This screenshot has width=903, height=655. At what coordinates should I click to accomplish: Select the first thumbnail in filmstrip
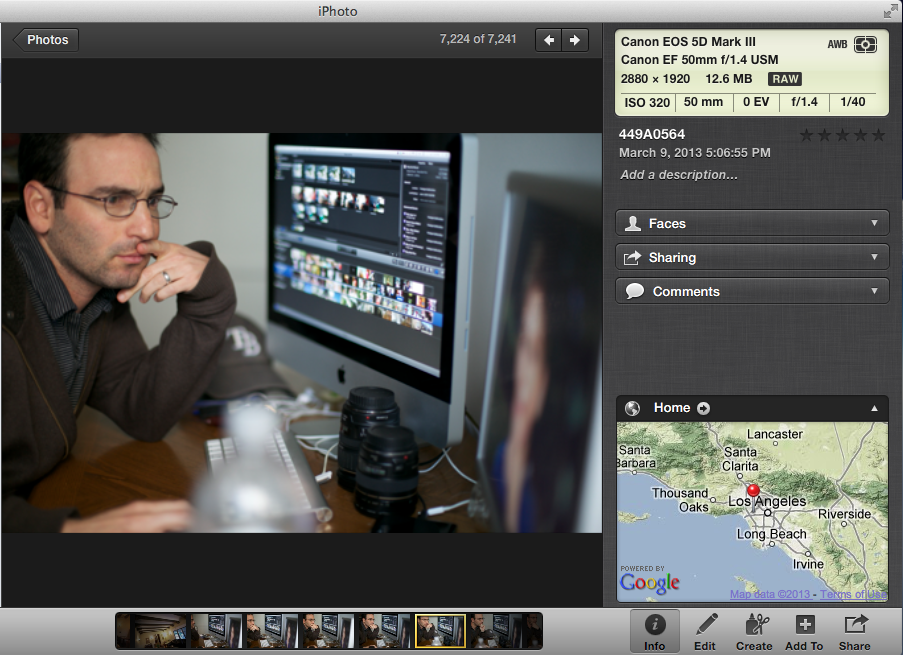[152, 631]
